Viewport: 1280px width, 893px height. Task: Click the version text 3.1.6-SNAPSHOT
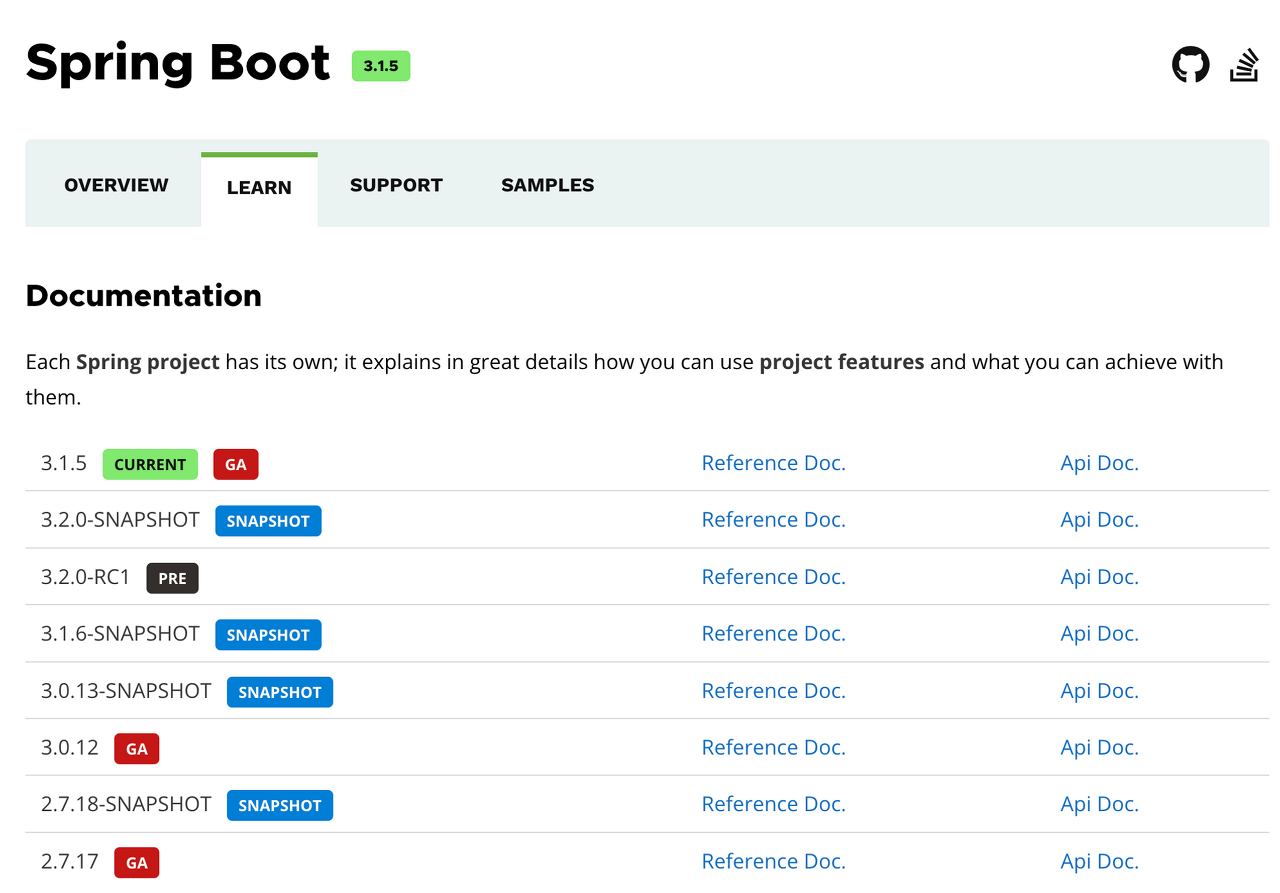[x=120, y=634]
